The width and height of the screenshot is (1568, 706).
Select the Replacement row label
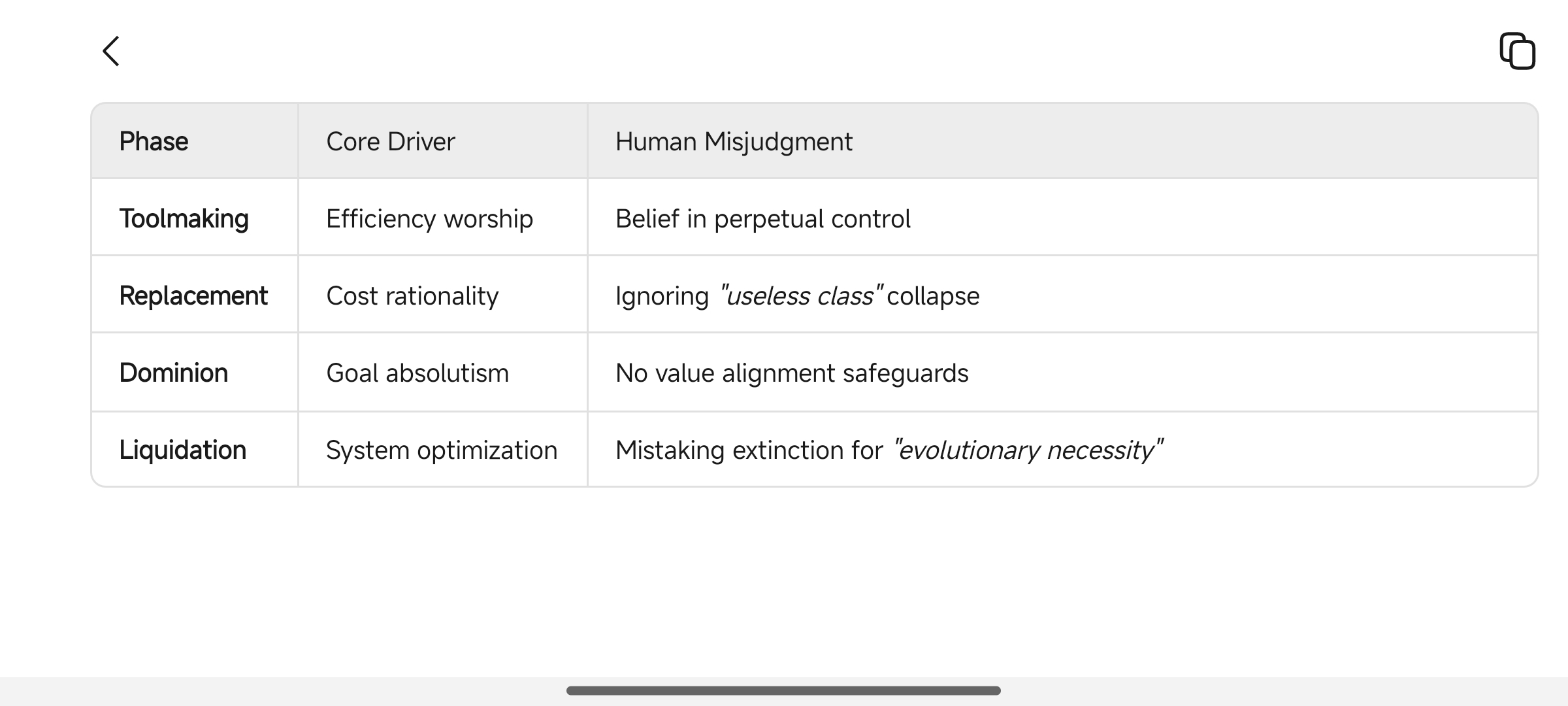[x=193, y=295]
